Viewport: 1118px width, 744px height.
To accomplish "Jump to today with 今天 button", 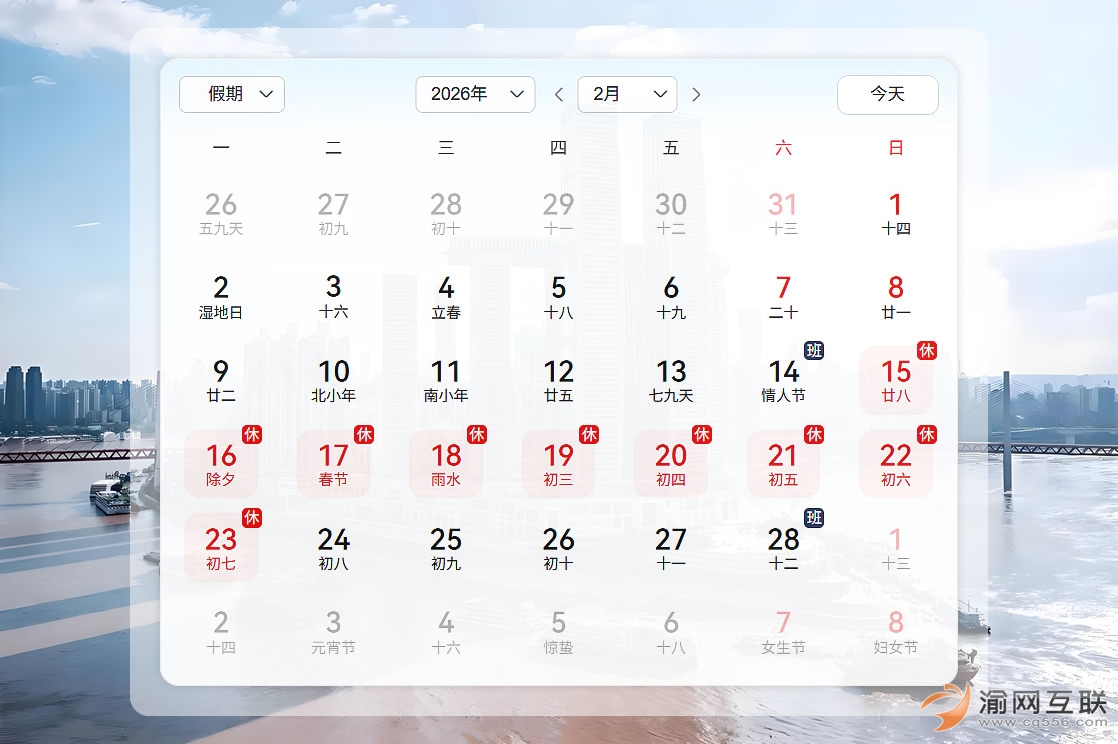I will (887, 94).
